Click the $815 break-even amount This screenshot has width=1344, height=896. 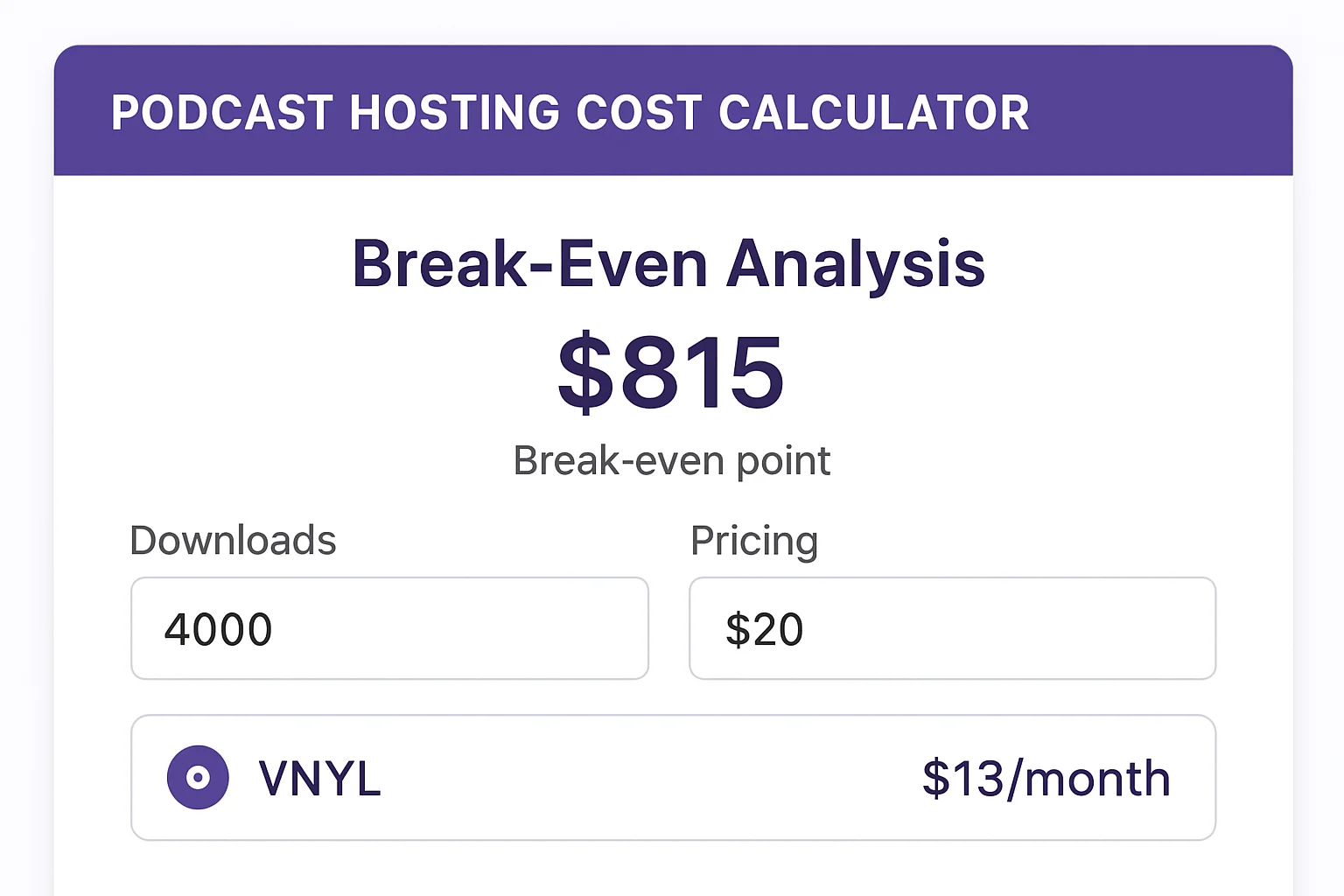click(x=670, y=371)
